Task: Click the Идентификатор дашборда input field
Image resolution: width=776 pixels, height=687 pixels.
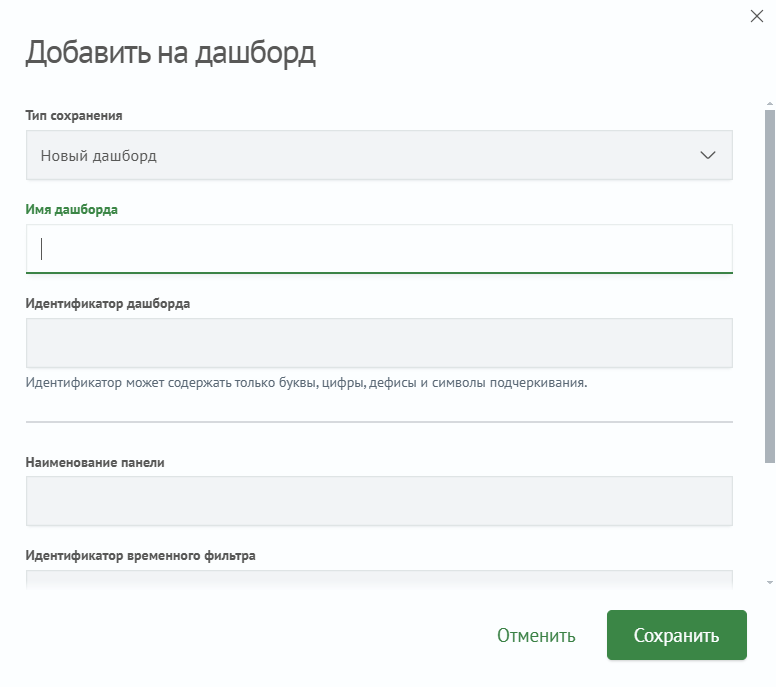Action: click(379, 343)
